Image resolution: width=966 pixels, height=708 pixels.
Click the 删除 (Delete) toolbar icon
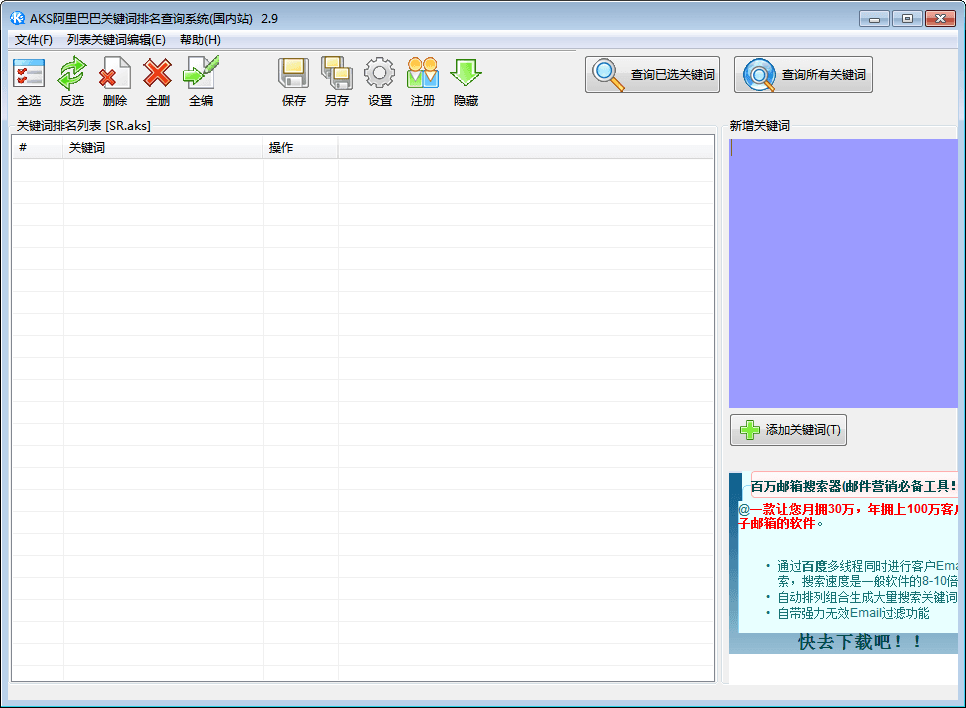(115, 75)
